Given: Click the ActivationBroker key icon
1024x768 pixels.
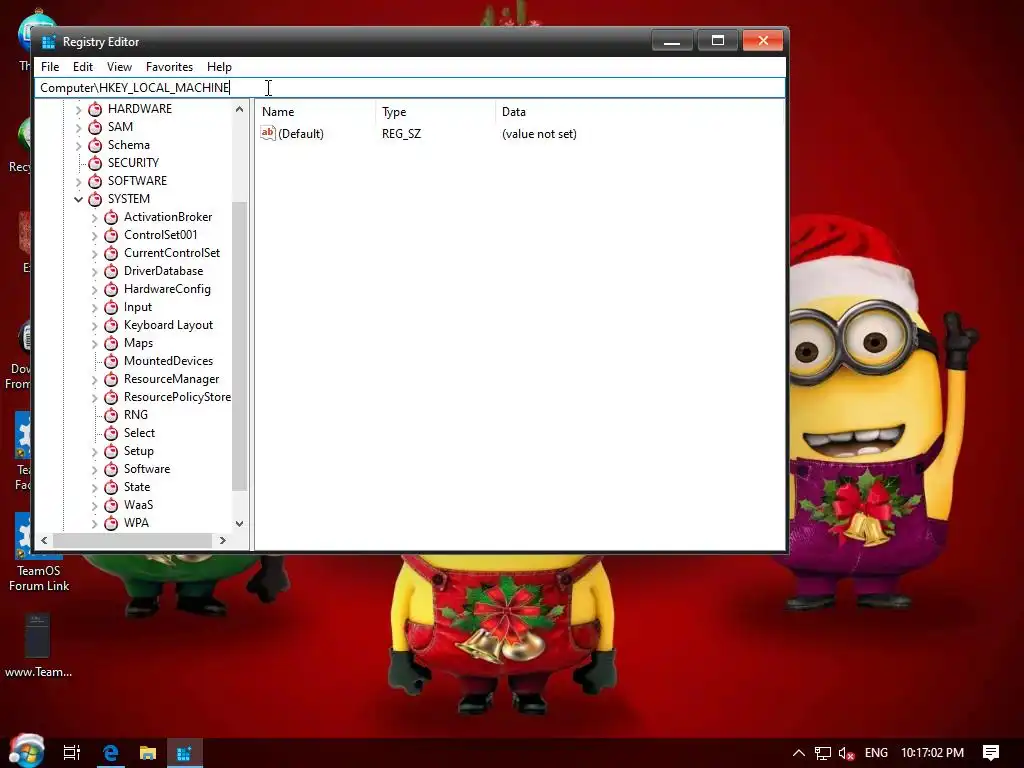Looking at the screenshot, I should 112,217.
